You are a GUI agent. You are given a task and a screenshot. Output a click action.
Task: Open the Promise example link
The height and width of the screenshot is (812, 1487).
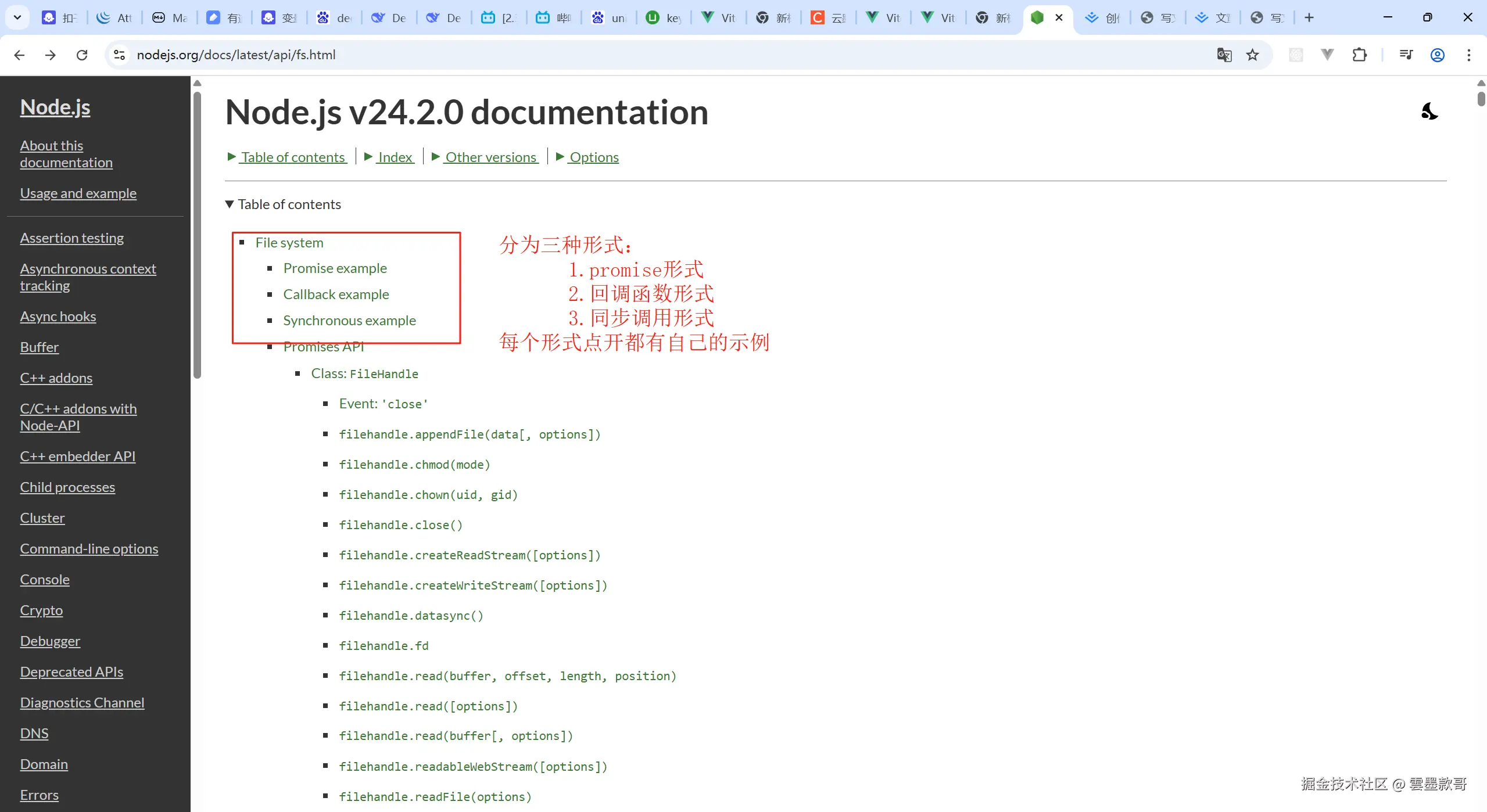tap(335, 268)
